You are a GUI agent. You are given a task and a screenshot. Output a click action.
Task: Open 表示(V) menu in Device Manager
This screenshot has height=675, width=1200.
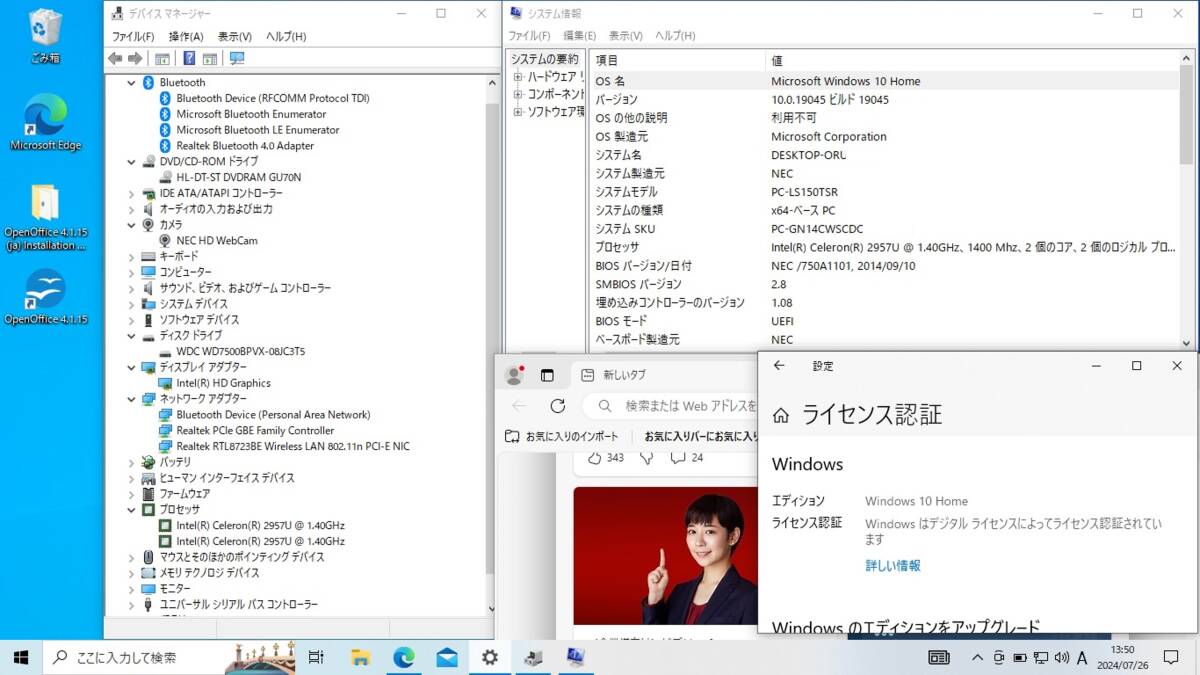click(235, 36)
